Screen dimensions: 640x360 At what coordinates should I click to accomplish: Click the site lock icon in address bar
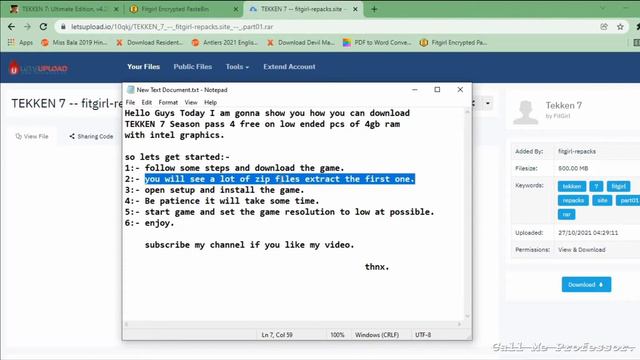click(x=63, y=27)
